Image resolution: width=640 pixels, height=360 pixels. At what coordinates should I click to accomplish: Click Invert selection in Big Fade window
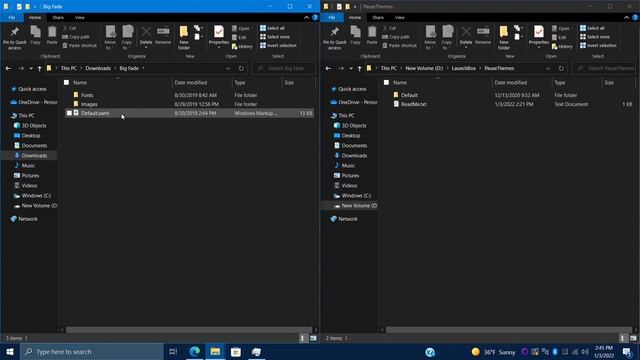[x=278, y=45]
